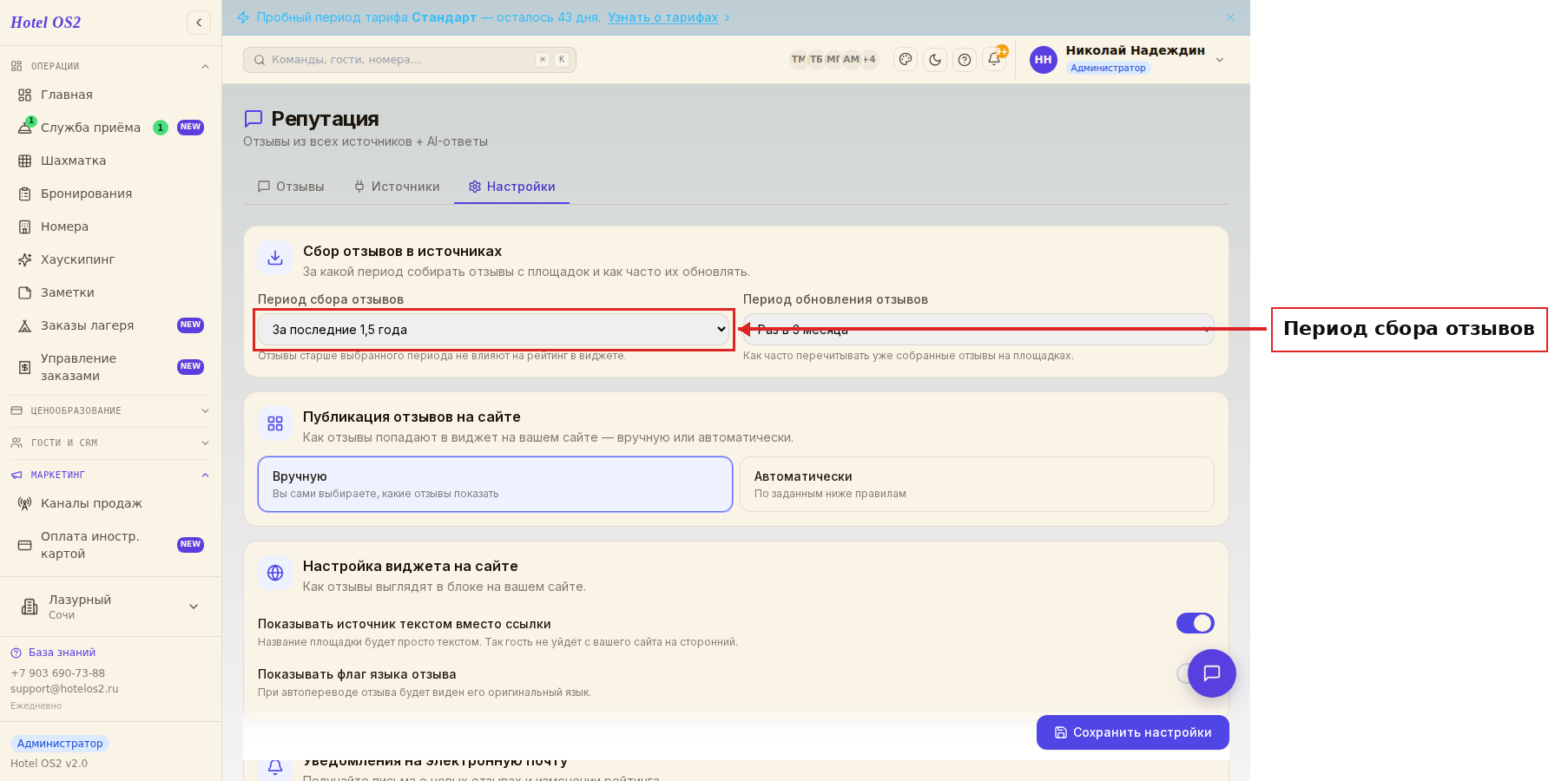
Task: Expand the ЦЕНООБРАЗОВАНИЕ section
Action: point(110,410)
